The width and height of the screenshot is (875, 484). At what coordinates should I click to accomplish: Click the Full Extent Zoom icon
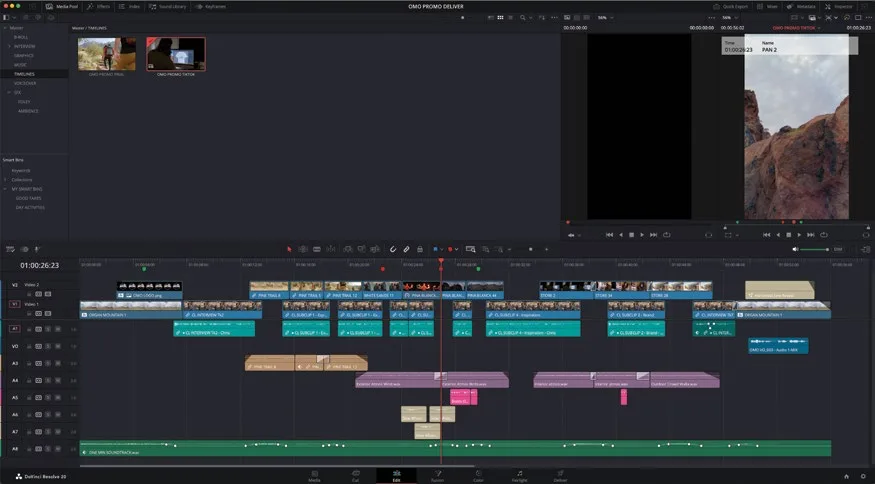(x=470, y=249)
